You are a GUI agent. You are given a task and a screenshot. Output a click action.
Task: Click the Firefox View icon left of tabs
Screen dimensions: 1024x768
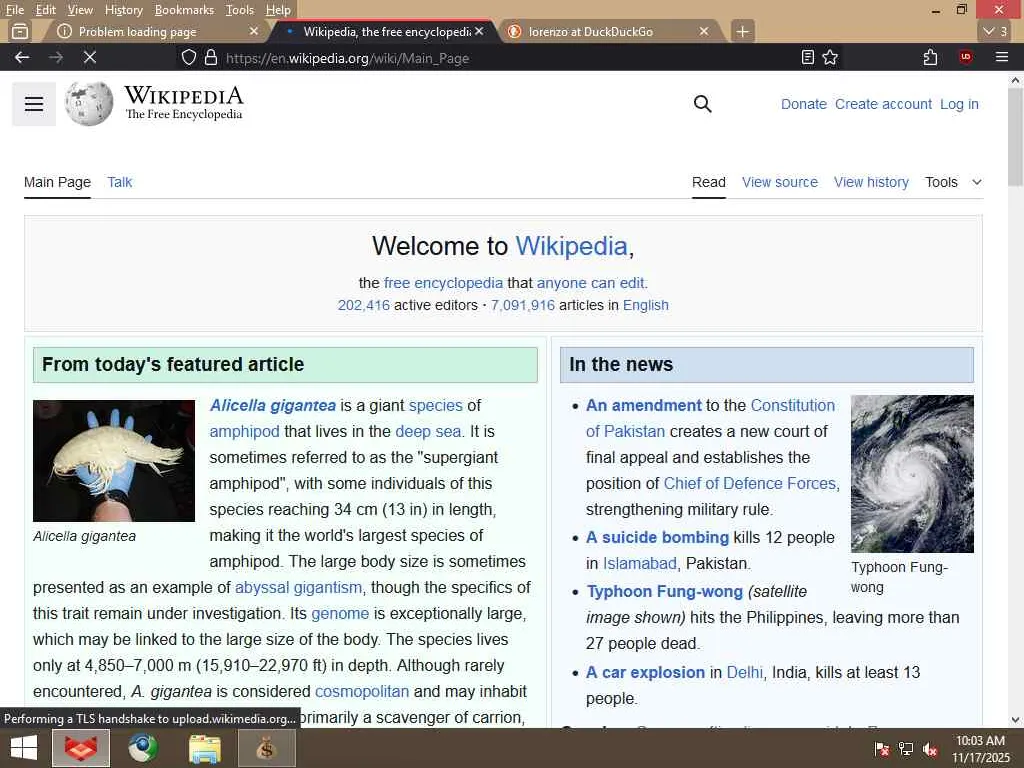pos(20,31)
